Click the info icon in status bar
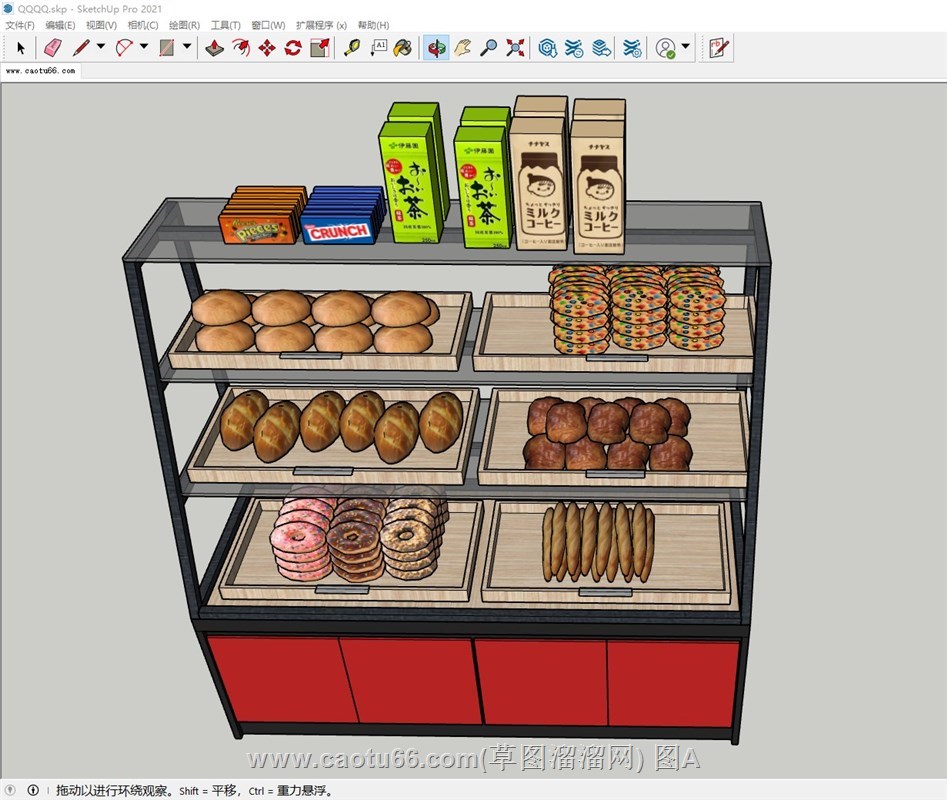This screenshot has height=800, width=947. coord(33,790)
